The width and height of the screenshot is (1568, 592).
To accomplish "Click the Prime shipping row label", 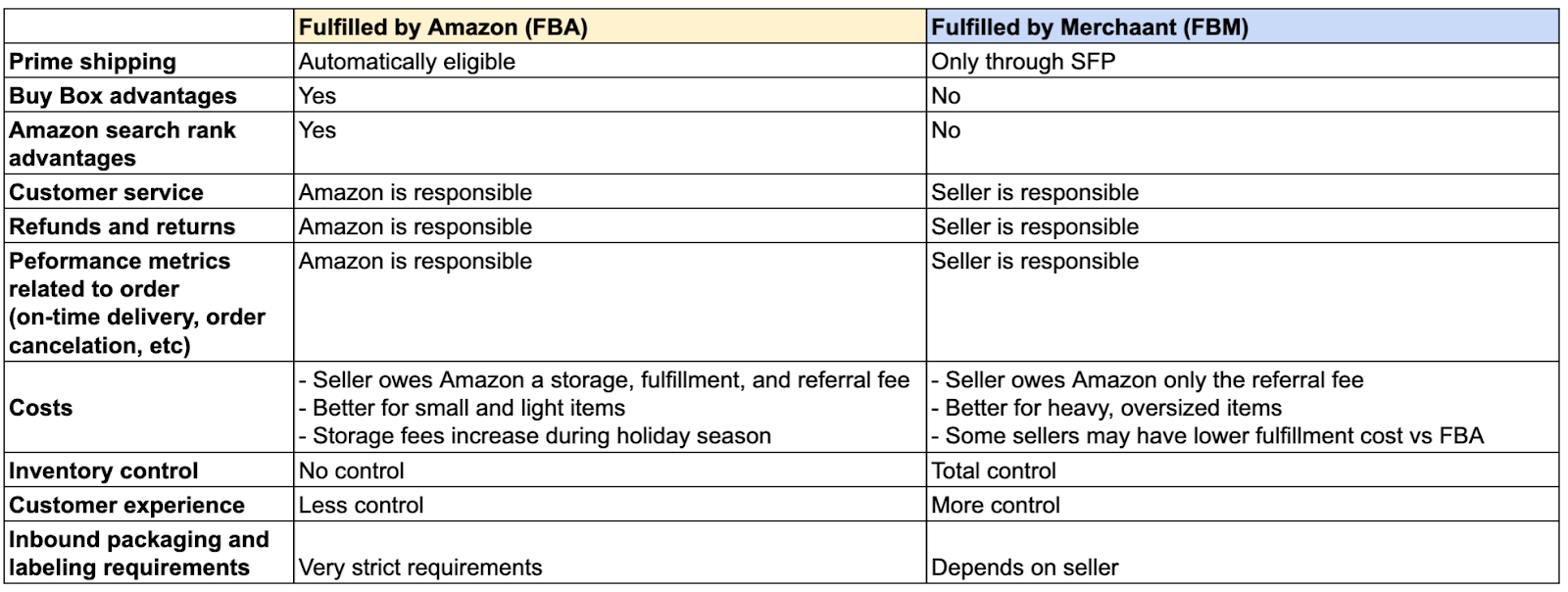I will [93, 62].
